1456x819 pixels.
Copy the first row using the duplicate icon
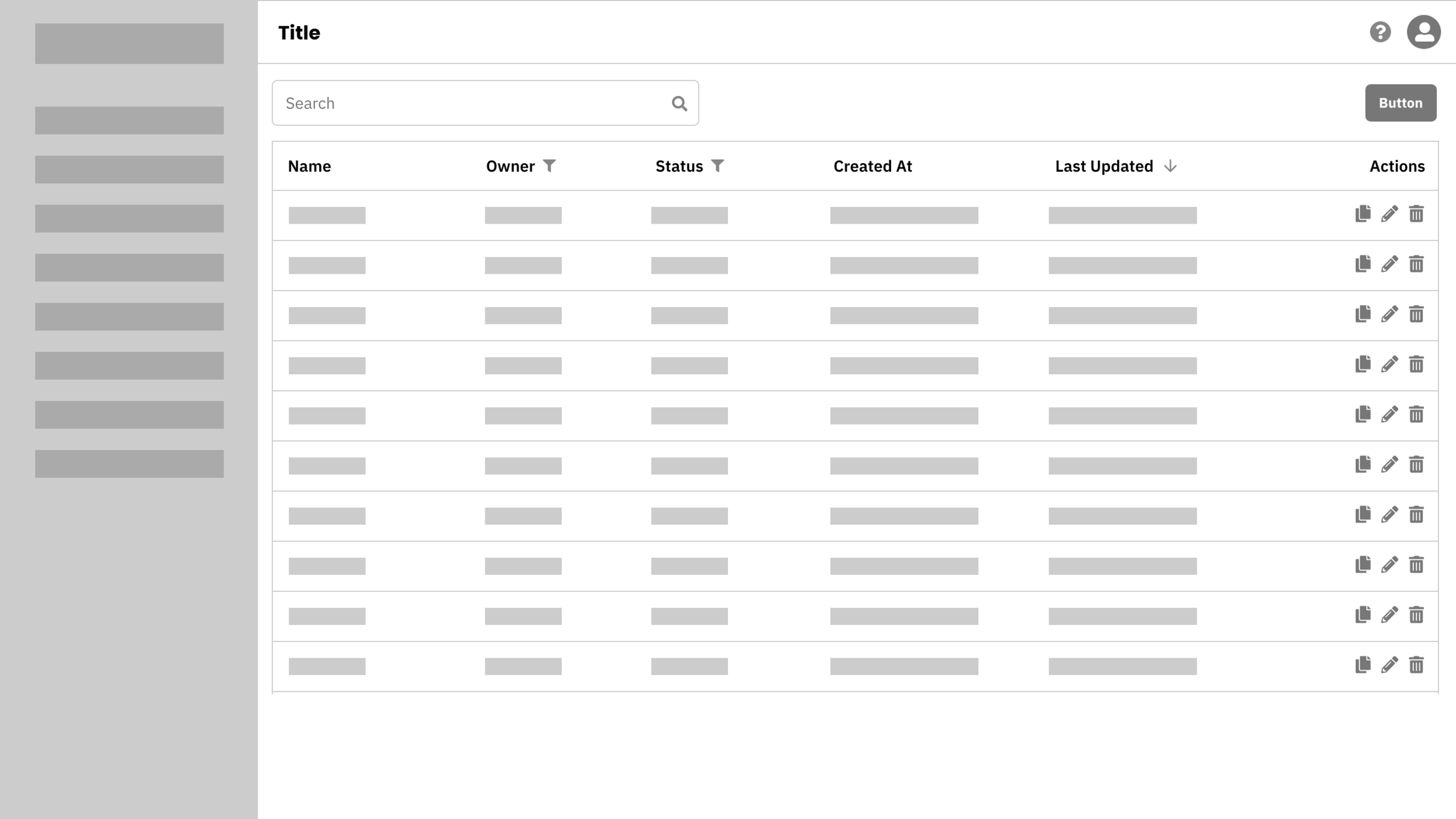coord(1363,214)
